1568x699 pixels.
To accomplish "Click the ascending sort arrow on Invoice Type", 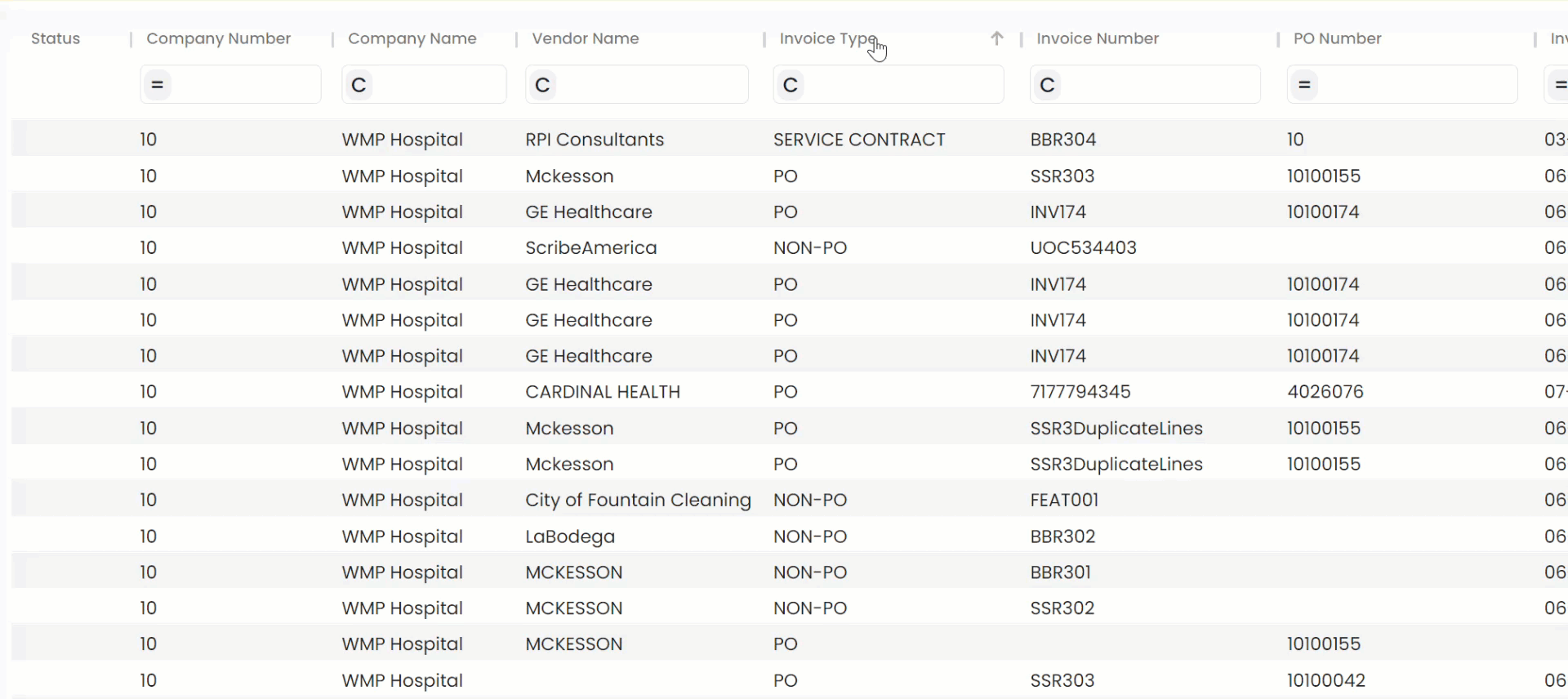I will pos(996,38).
